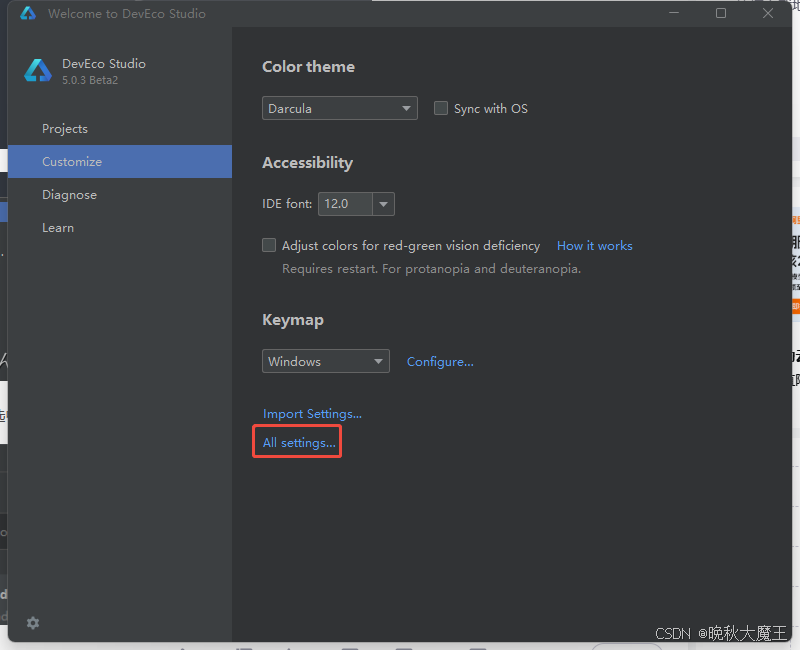The height and width of the screenshot is (650, 800).
Task: Click the How it works link
Action: [594, 246]
